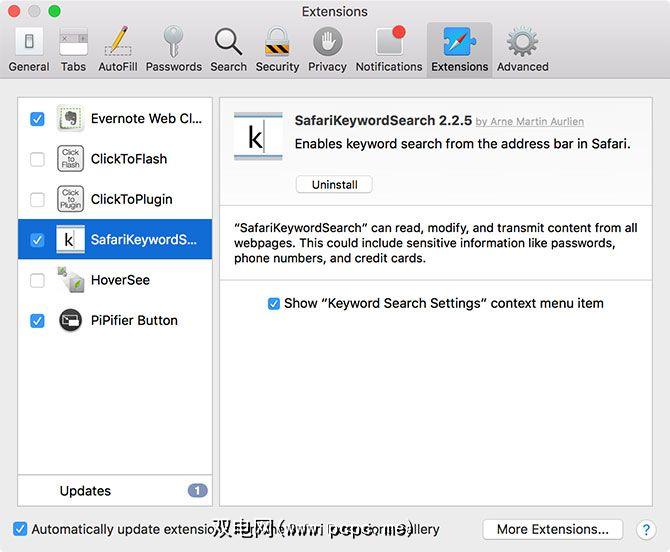Select the ClickToPlugin extension name

pos(132,200)
